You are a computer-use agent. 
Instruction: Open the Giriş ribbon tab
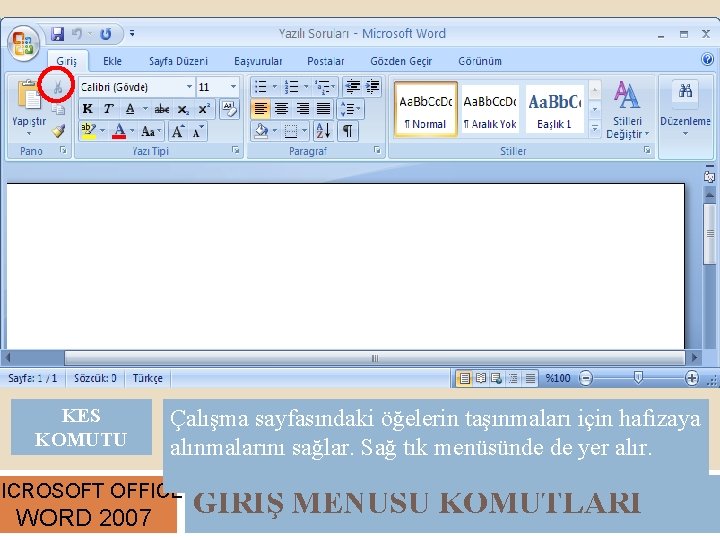point(67,61)
